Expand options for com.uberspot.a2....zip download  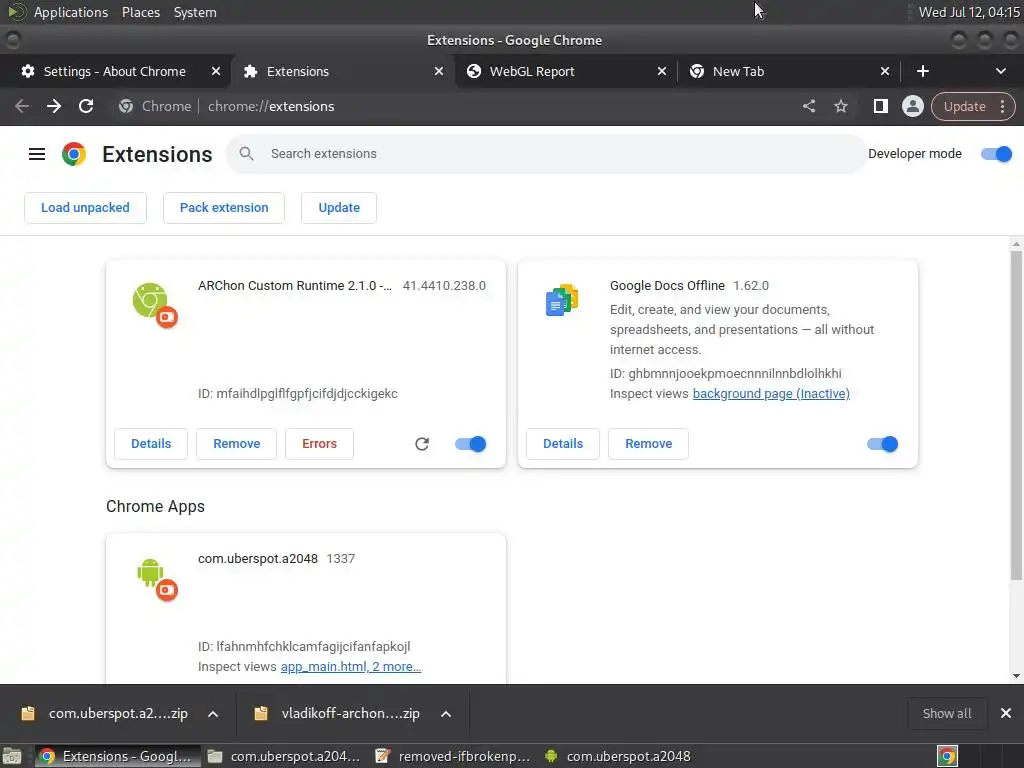tap(213, 714)
